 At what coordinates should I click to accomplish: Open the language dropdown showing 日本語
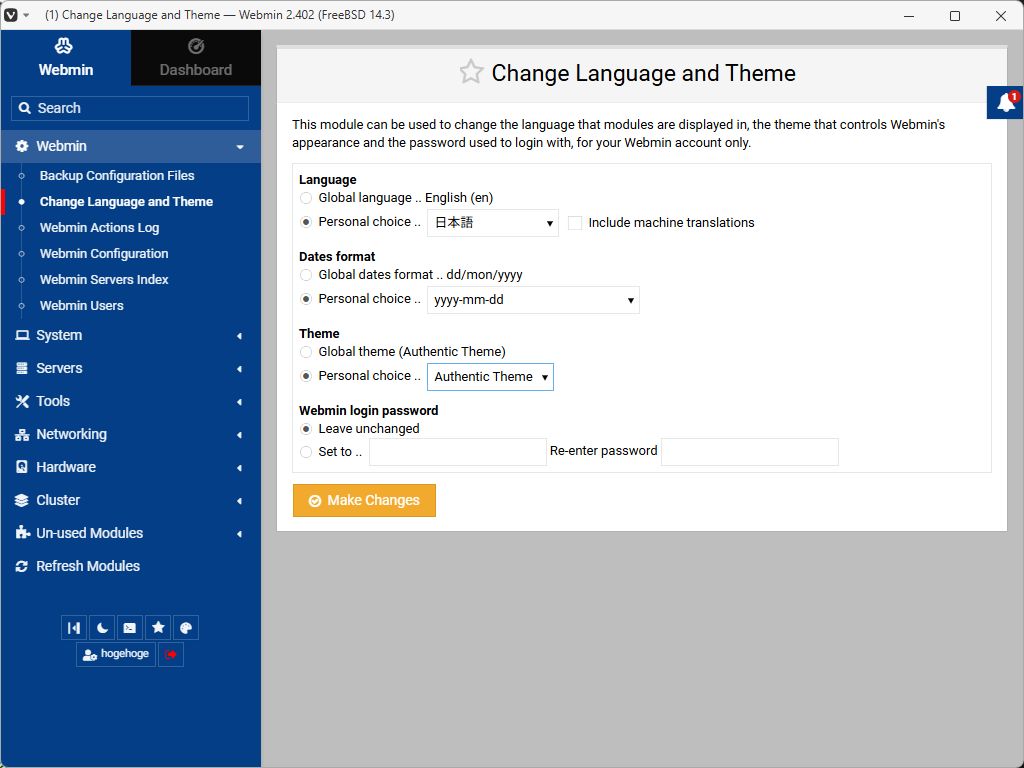493,223
